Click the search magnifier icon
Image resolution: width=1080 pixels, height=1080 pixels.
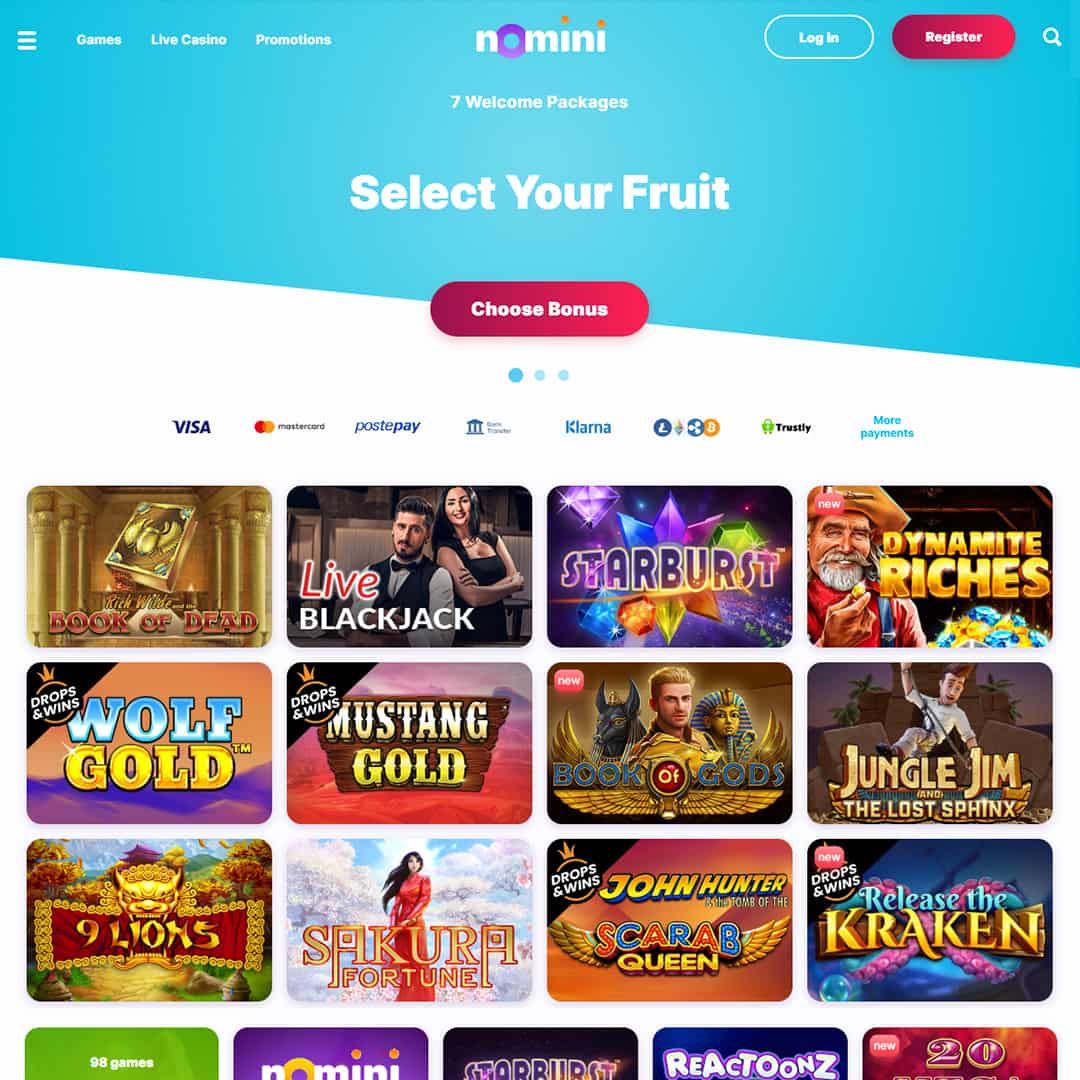click(x=1052, y=37)
